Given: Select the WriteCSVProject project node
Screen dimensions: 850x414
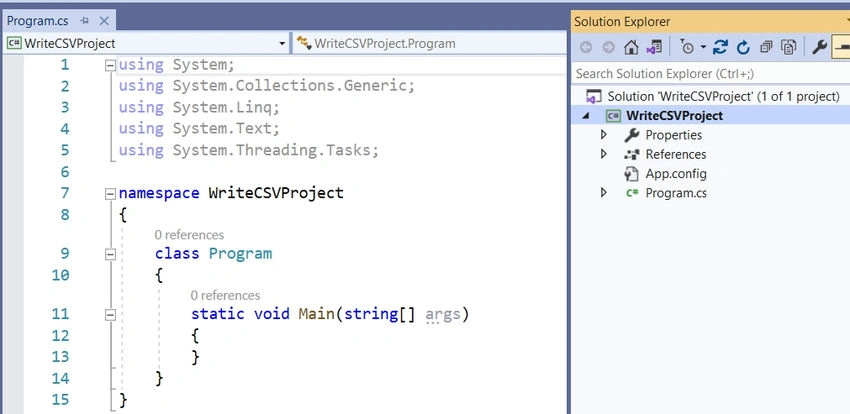Looking at the screenshot, I should [x=674, y=116].
